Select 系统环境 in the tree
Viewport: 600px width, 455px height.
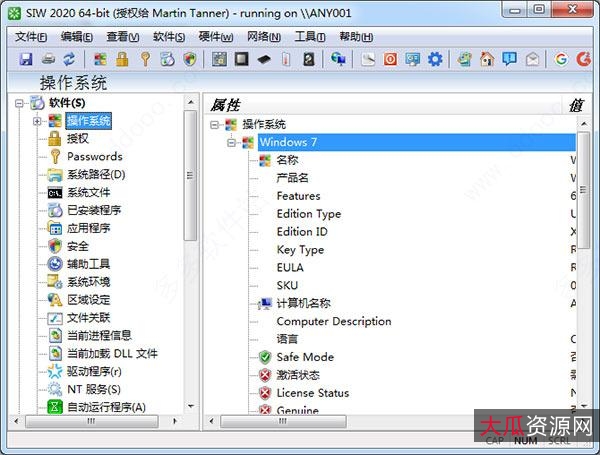(89, 282)
